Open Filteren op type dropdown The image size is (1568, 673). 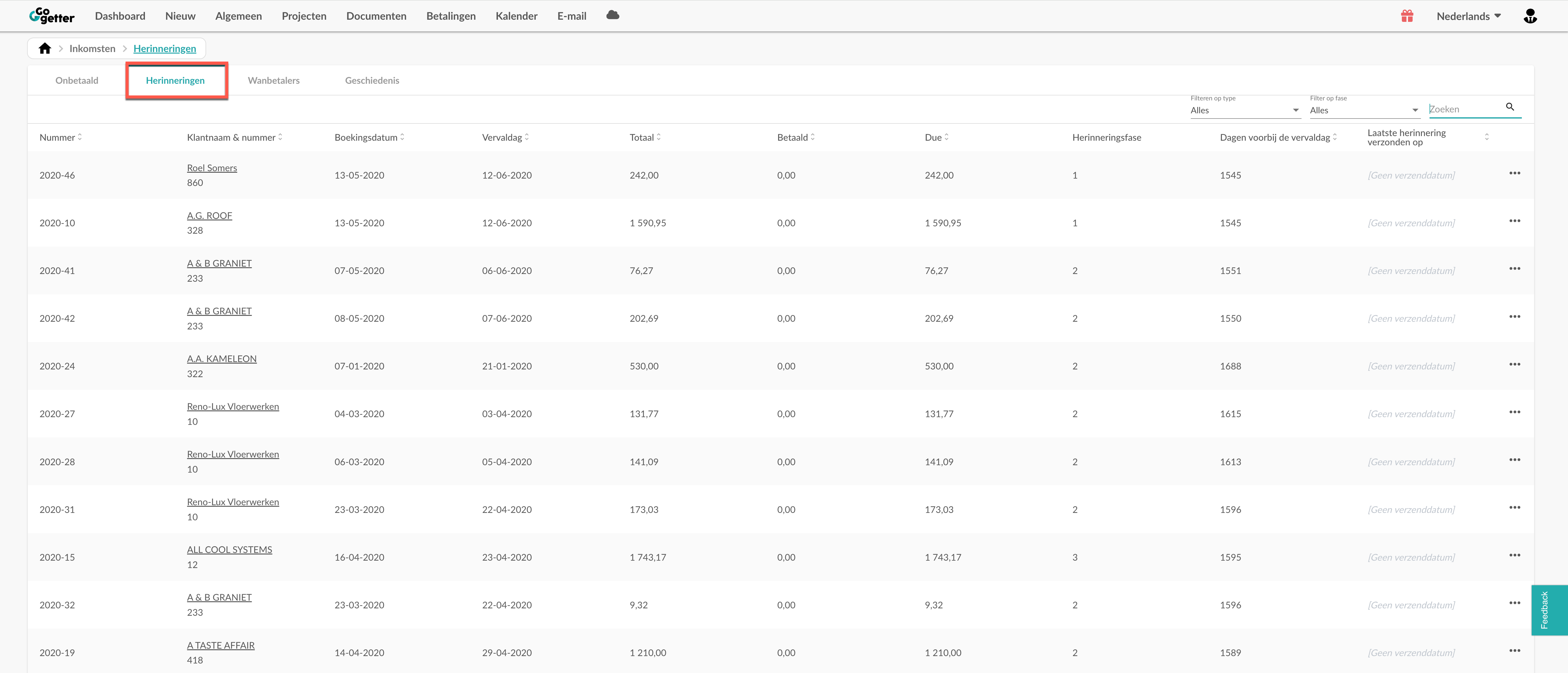click(1245, 110)
